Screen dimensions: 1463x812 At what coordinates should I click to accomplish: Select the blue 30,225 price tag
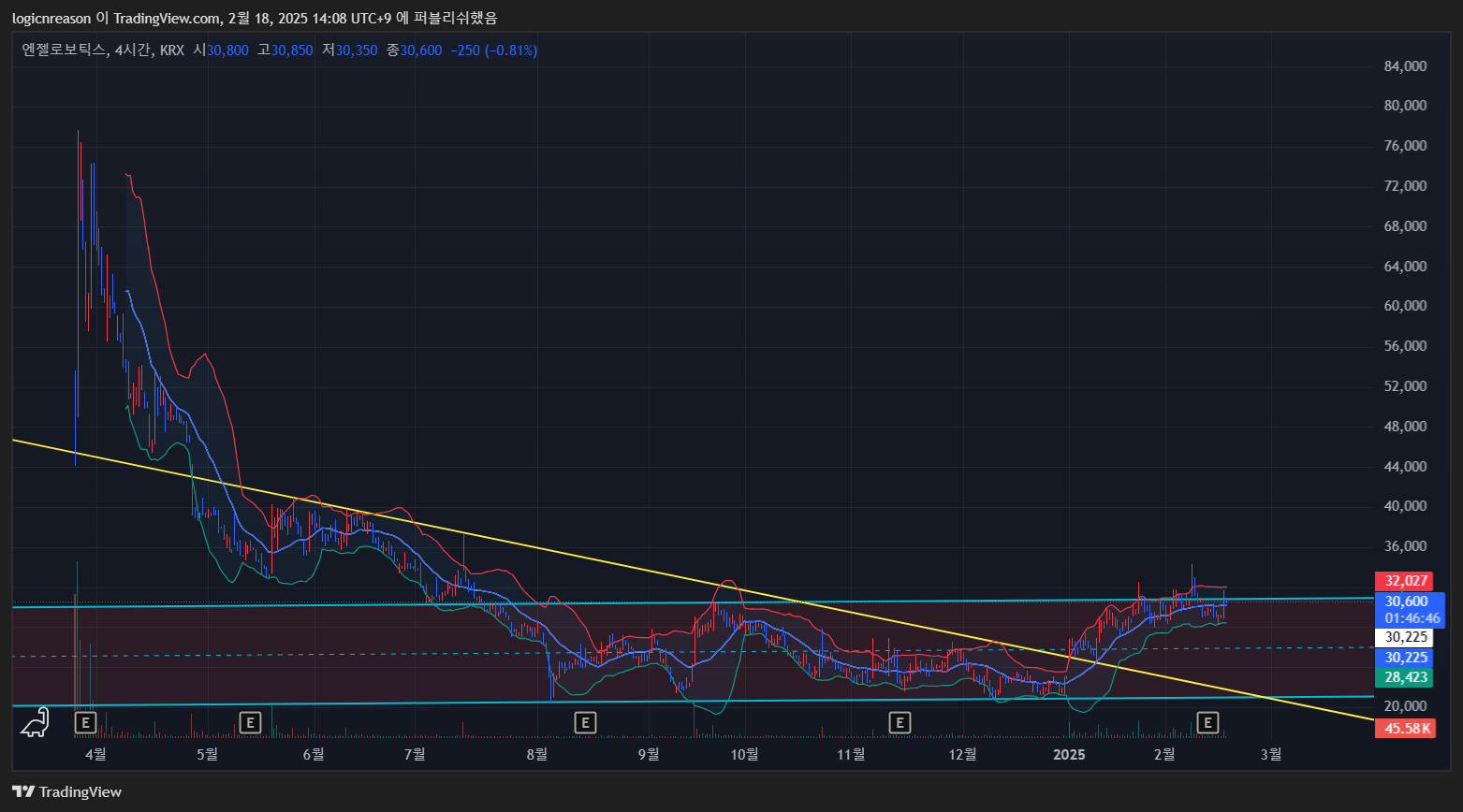(x=1404, y=658)
